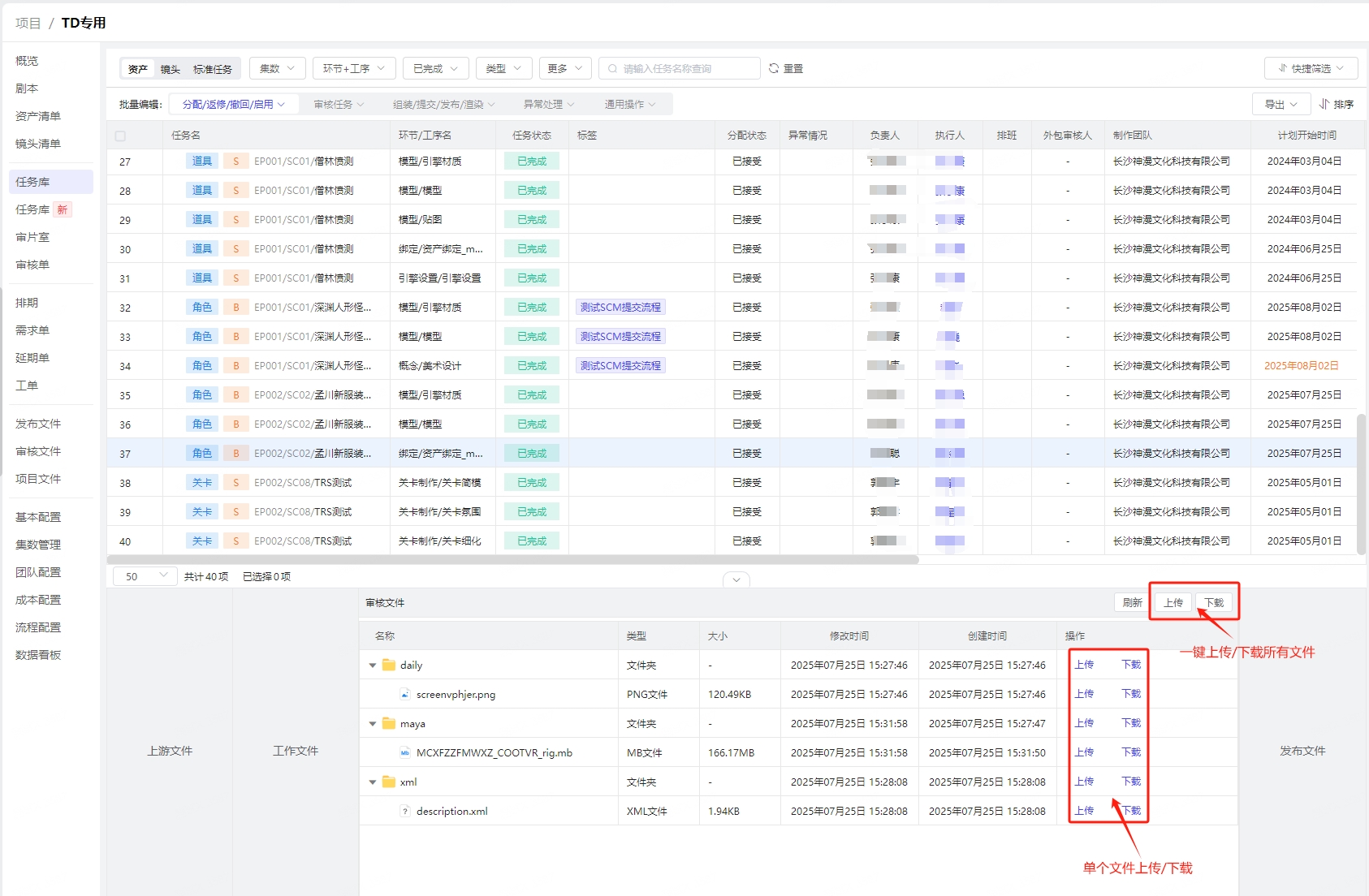Click the horizontal scrollbar below the task table
Viewport: 1369px width, 896px height.
[512, 559]
